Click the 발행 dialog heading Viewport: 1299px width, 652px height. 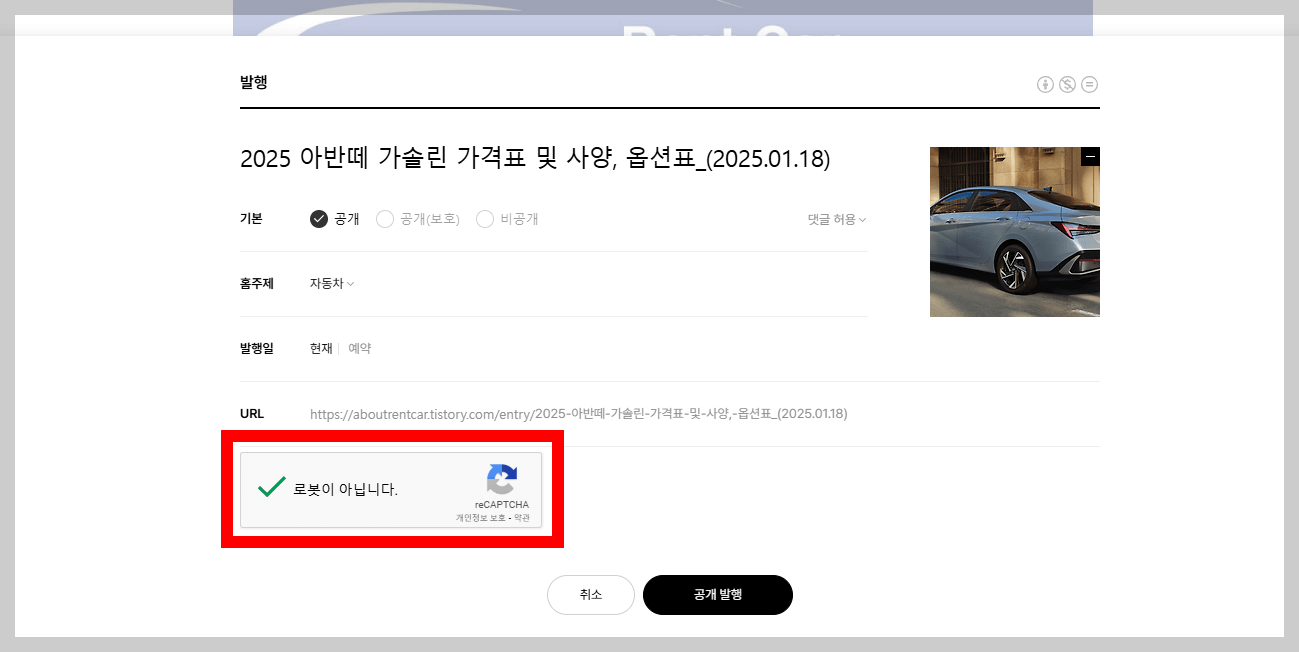[x=254, y=82]
